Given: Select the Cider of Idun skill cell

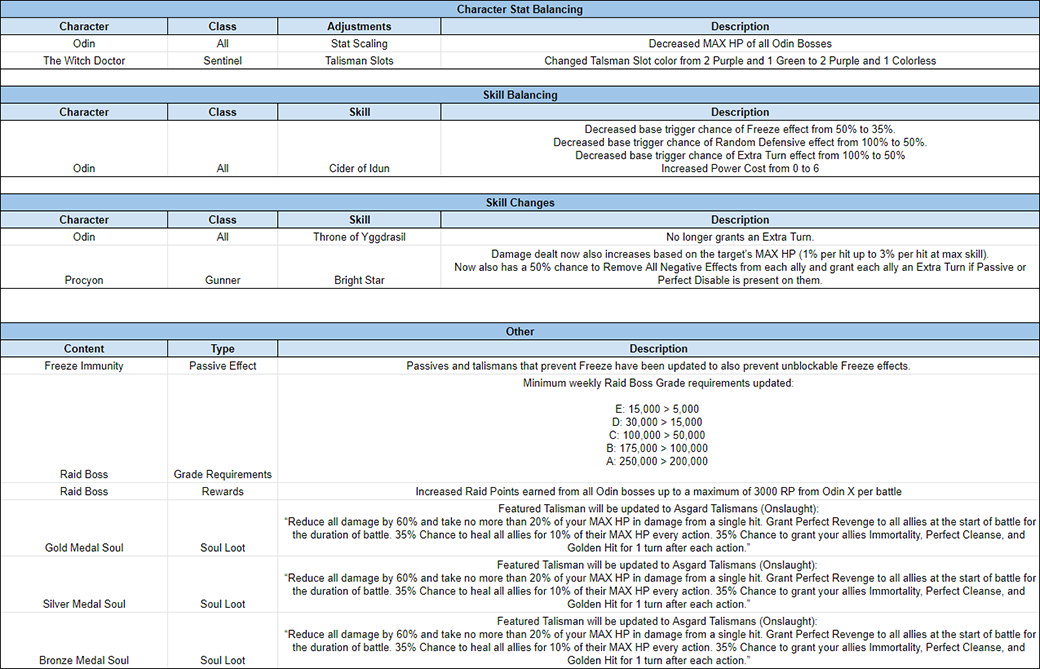Looking at the screenshot, I should point(359,168).
